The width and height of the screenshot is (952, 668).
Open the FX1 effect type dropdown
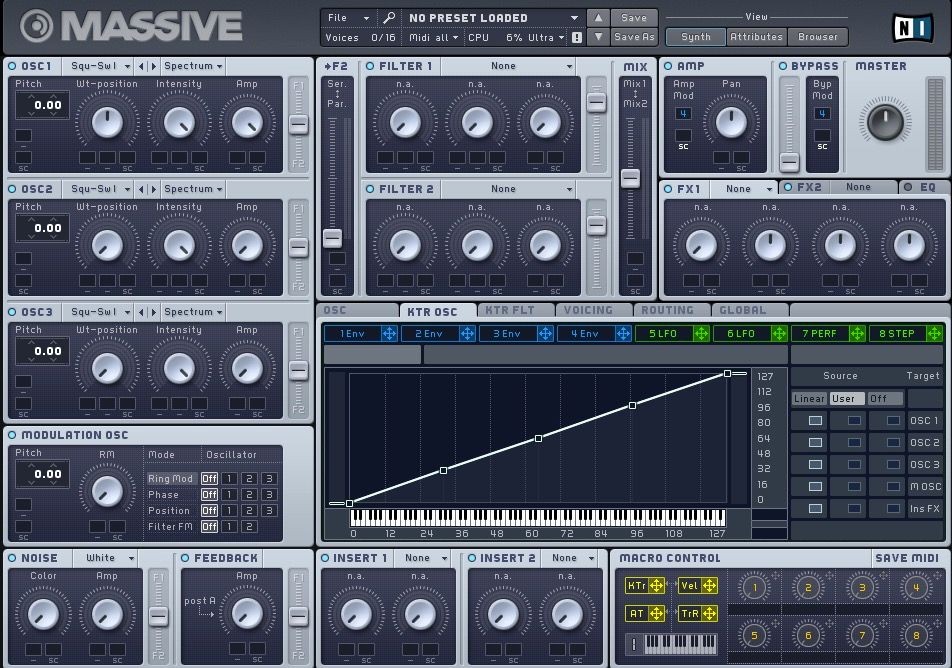(x=744, y=189)
